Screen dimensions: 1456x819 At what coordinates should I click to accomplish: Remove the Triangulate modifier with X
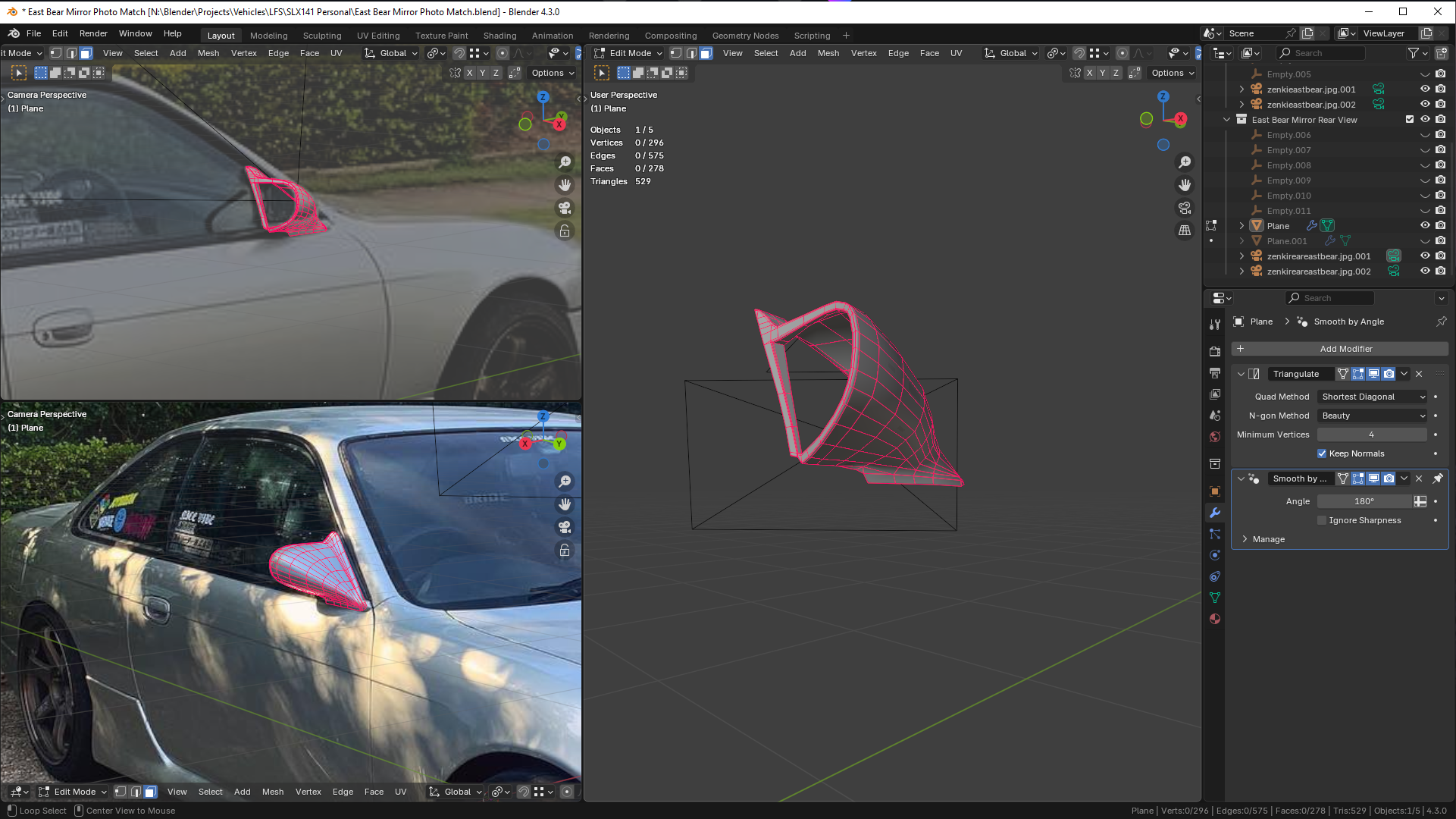click(x=1419, y=374)
